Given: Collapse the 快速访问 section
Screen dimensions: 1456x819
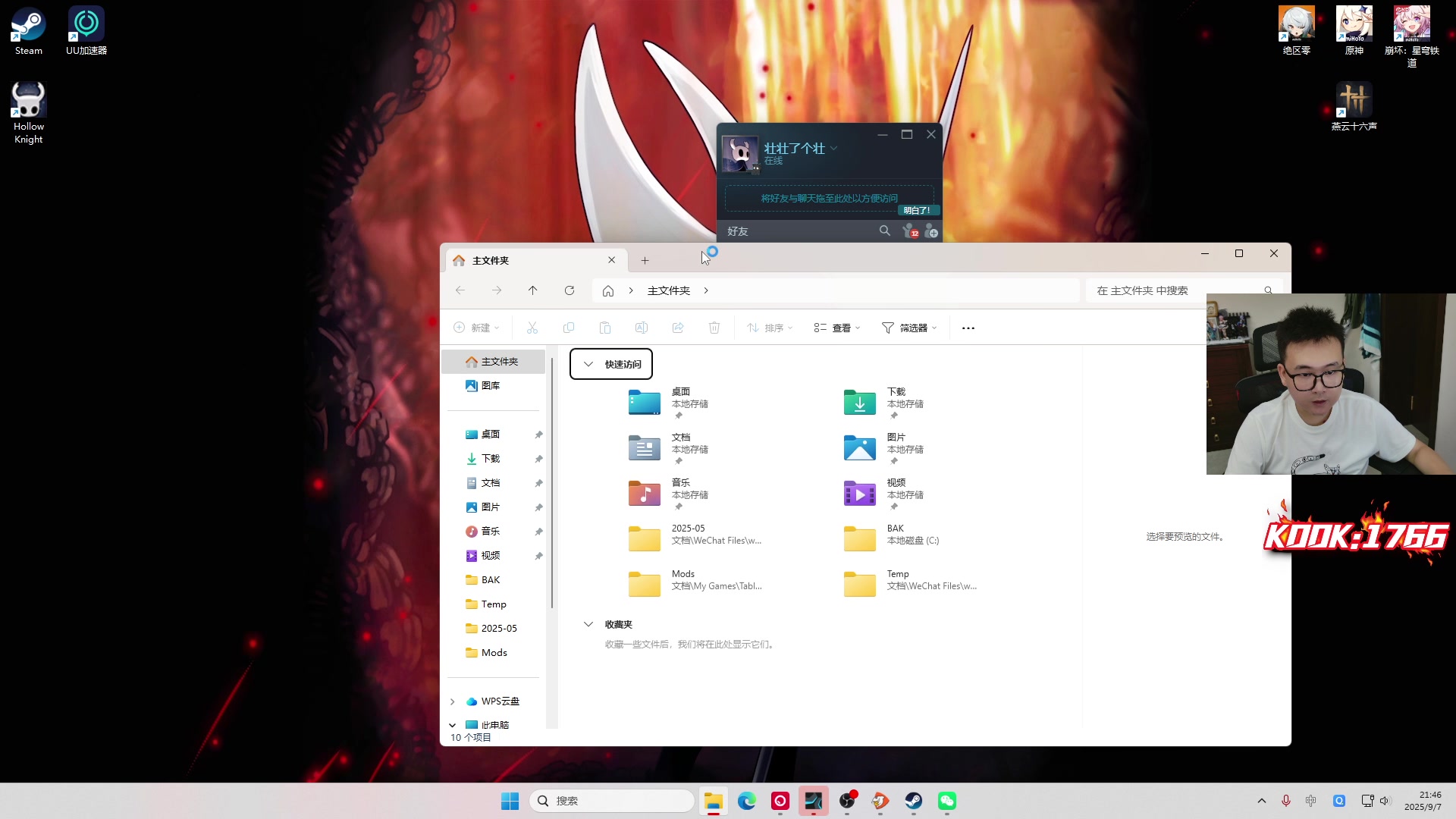Looking at the screenshot, I should [588, 364].
